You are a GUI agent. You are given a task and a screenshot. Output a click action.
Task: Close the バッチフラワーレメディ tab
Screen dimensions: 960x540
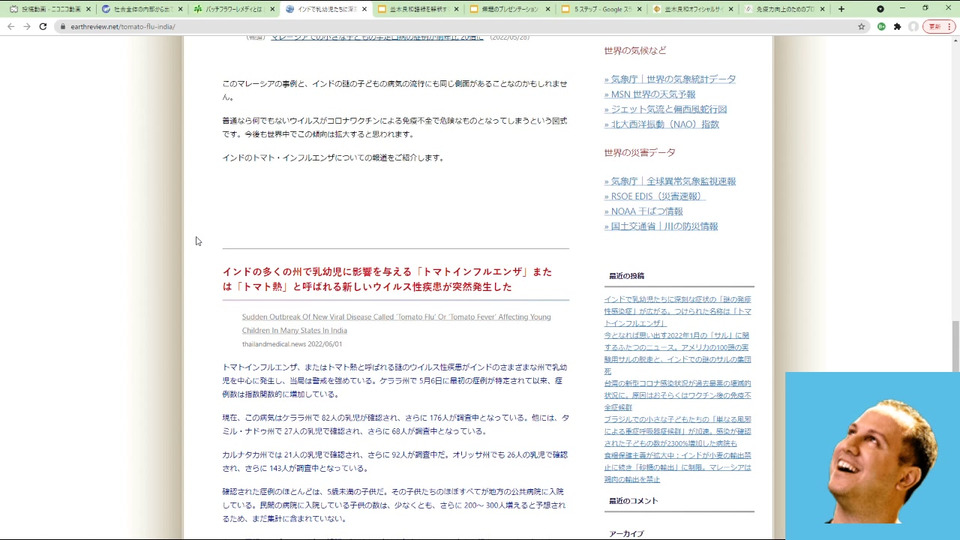coord(272,9)
